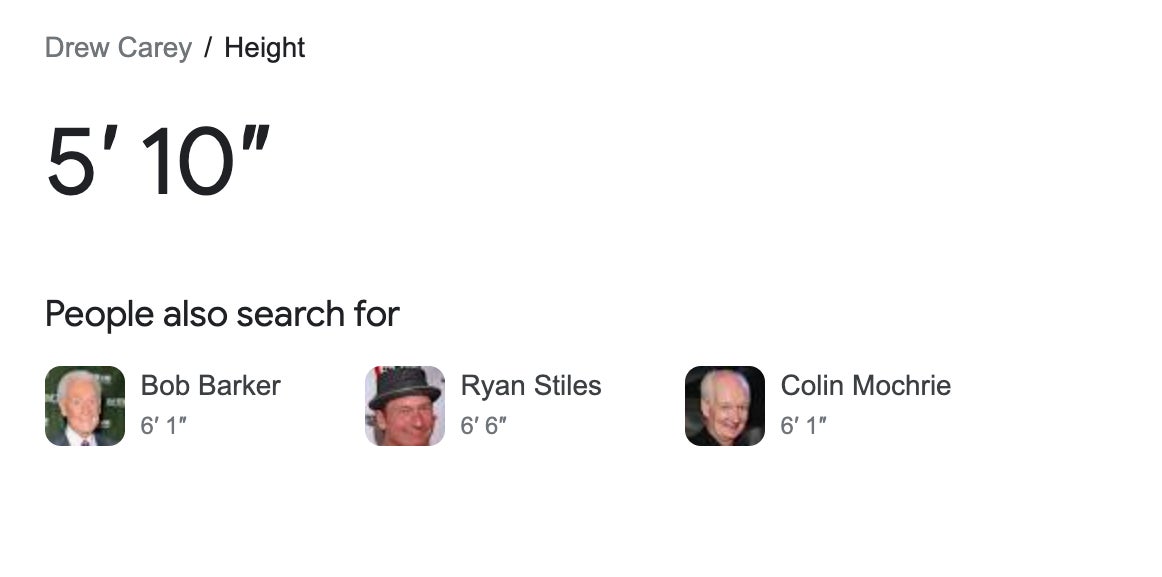Image resolution: width=1162 pixels, height=577 pixels.
Task: Click the 6′ 1″ height under Bob Barker
Action: [163, 426]
